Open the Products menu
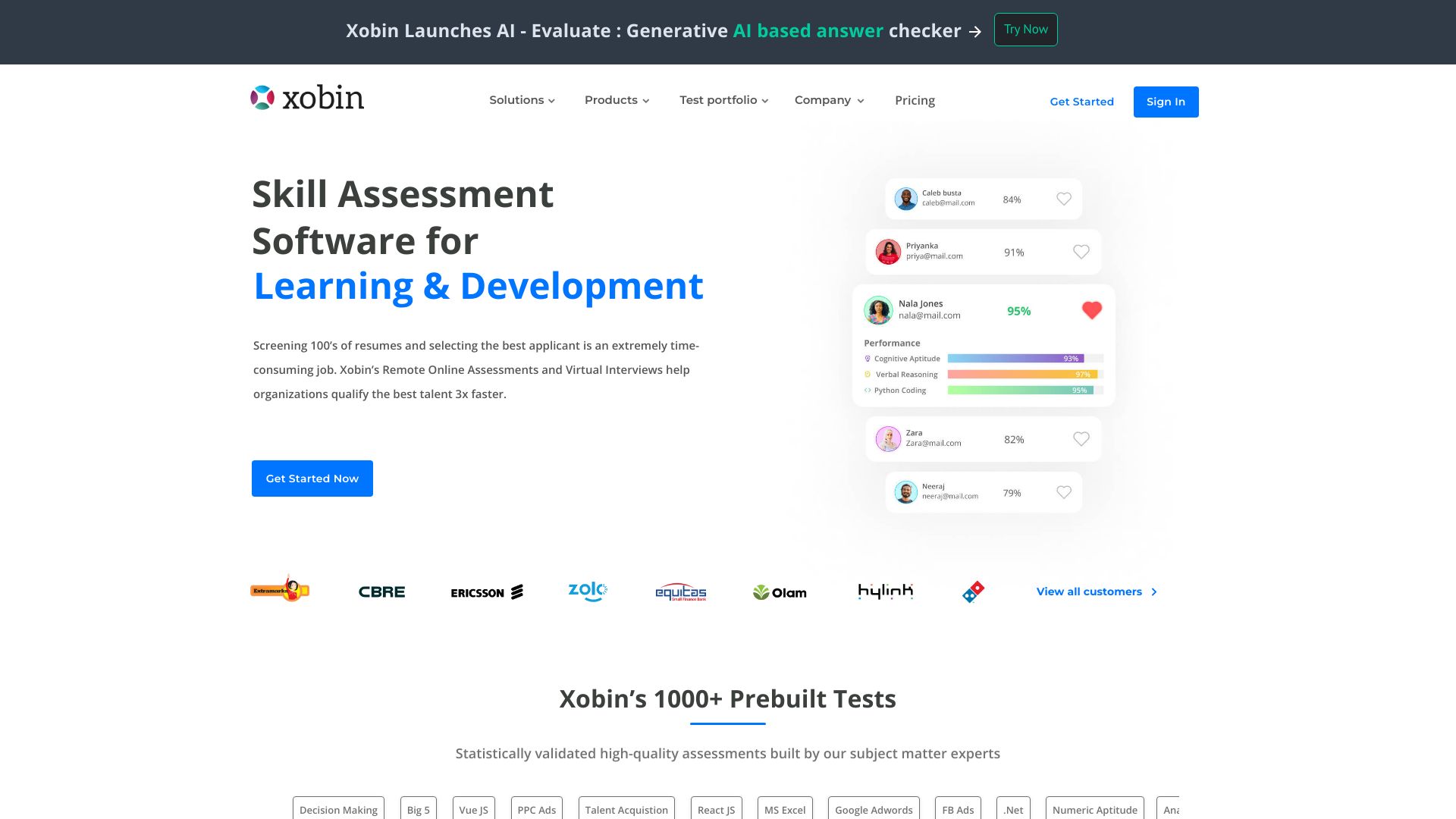The height and width of the screenshot is (819, 1456). [616, 99]
